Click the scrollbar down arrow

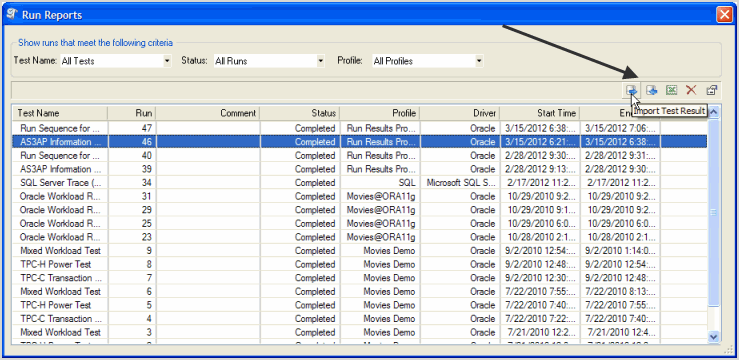[714, 336]
